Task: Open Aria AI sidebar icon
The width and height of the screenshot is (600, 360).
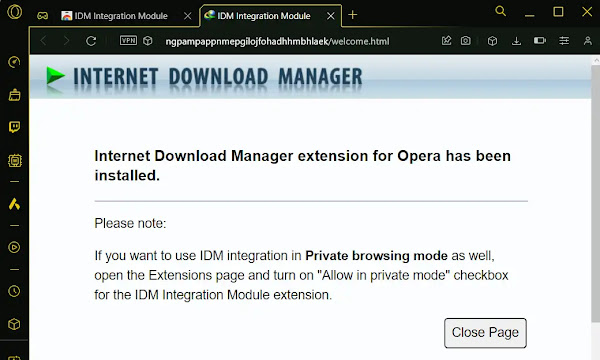Action: [14, 204]
